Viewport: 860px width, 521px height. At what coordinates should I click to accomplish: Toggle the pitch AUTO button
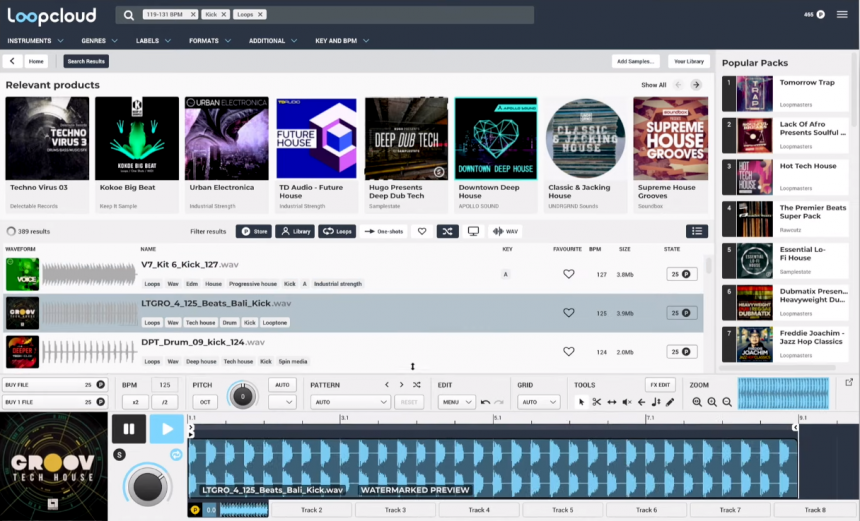[x=282, y=385]
